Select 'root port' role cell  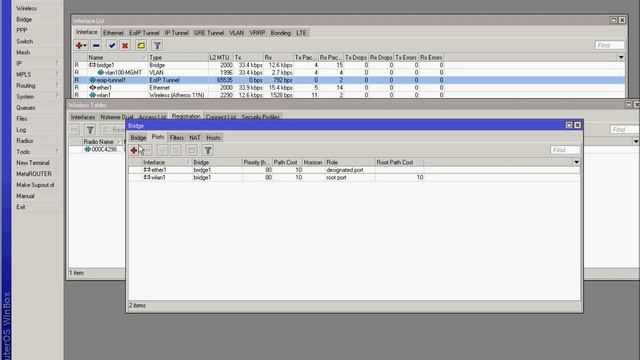point(336,177)
